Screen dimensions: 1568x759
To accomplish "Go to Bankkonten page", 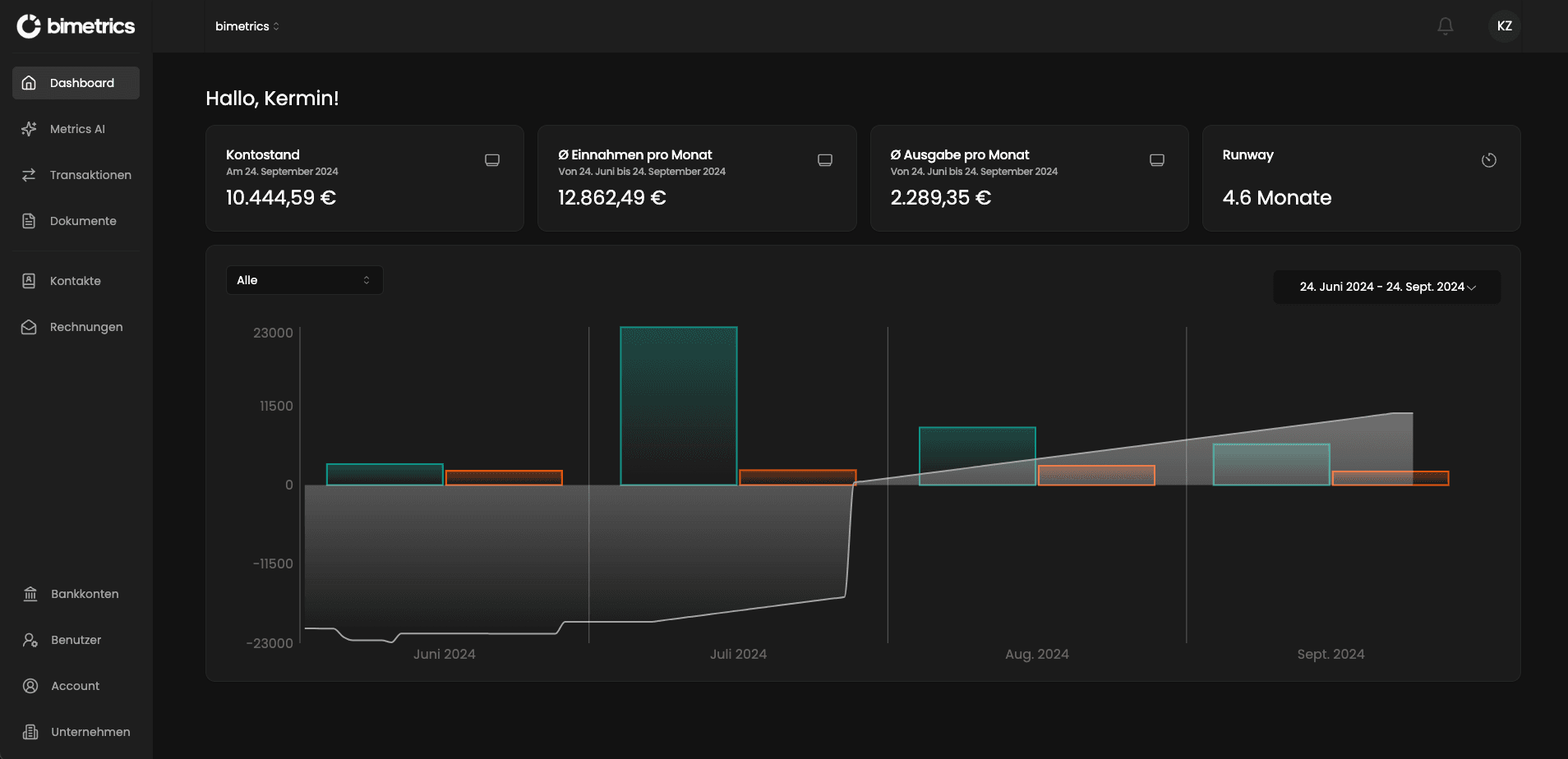I will click(76, 594).
